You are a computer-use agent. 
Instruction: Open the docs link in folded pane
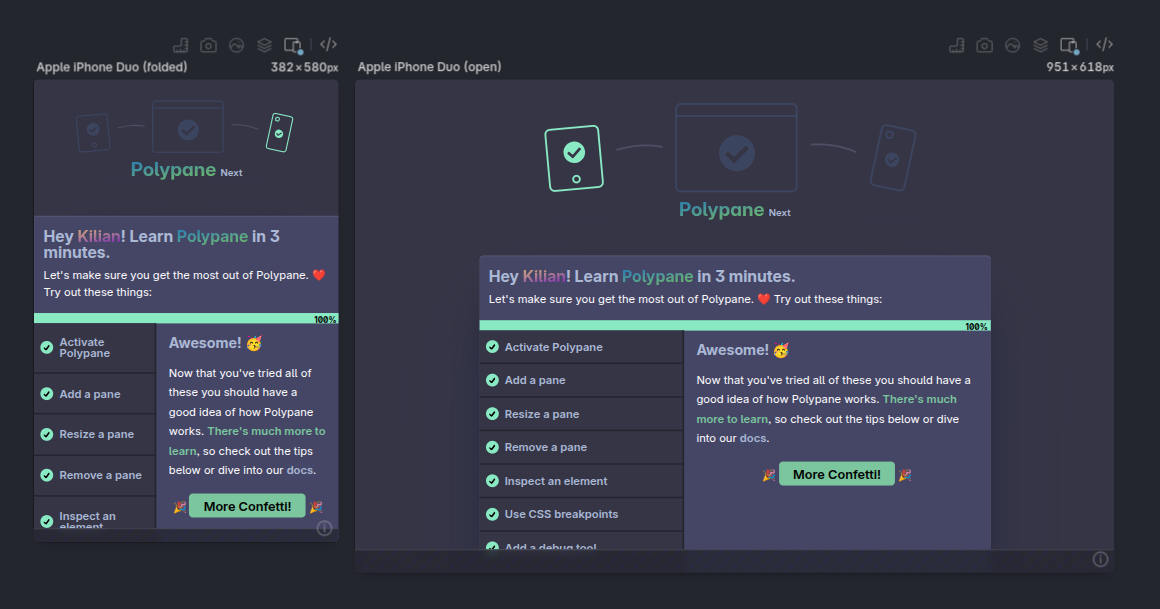(300, 470)
